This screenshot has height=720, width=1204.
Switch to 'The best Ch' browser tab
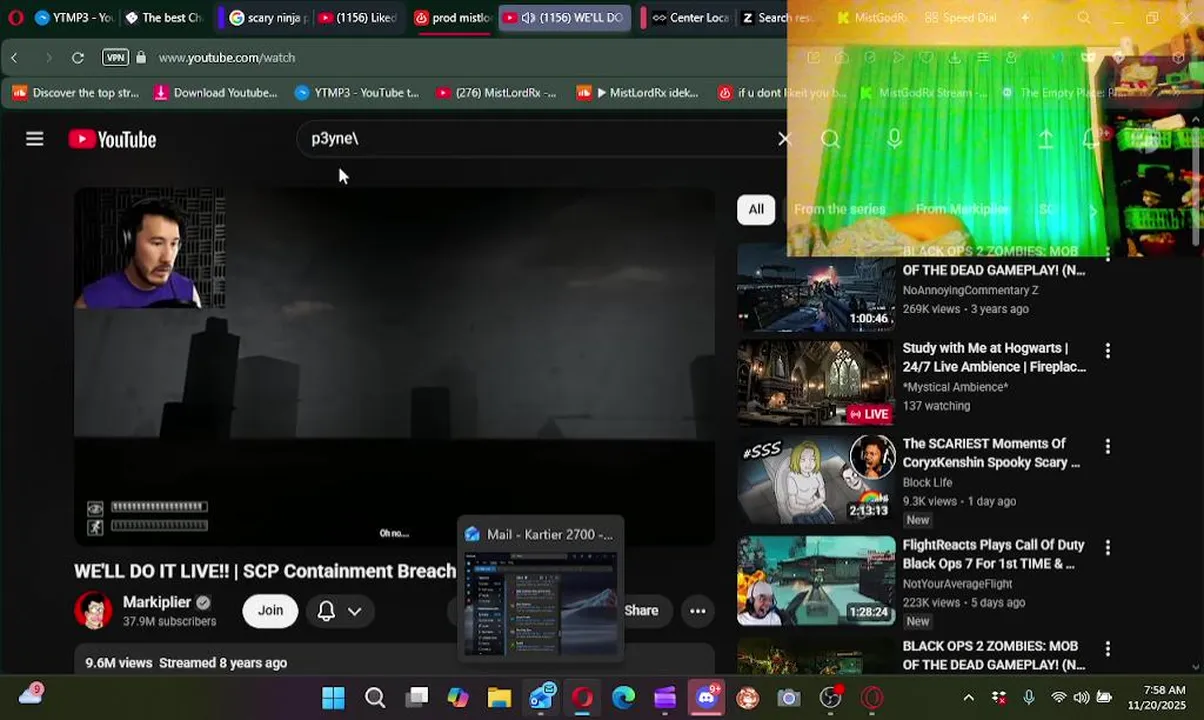pos(163,17)
